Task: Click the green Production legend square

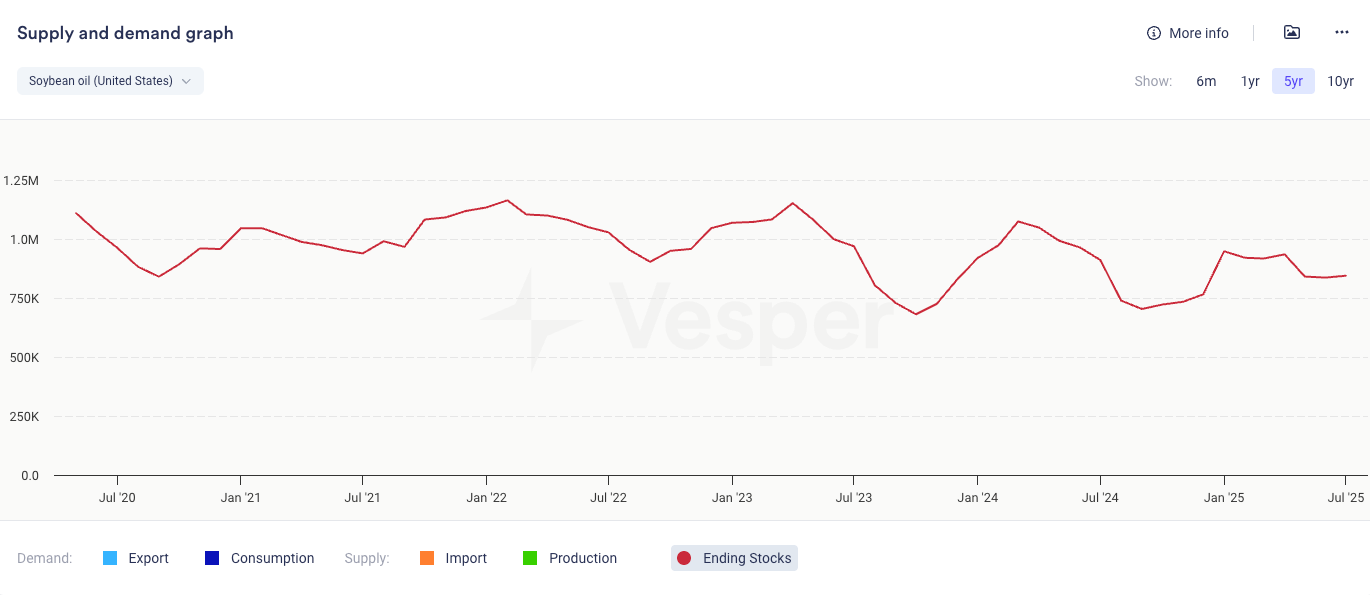Action: coord(530,558)
